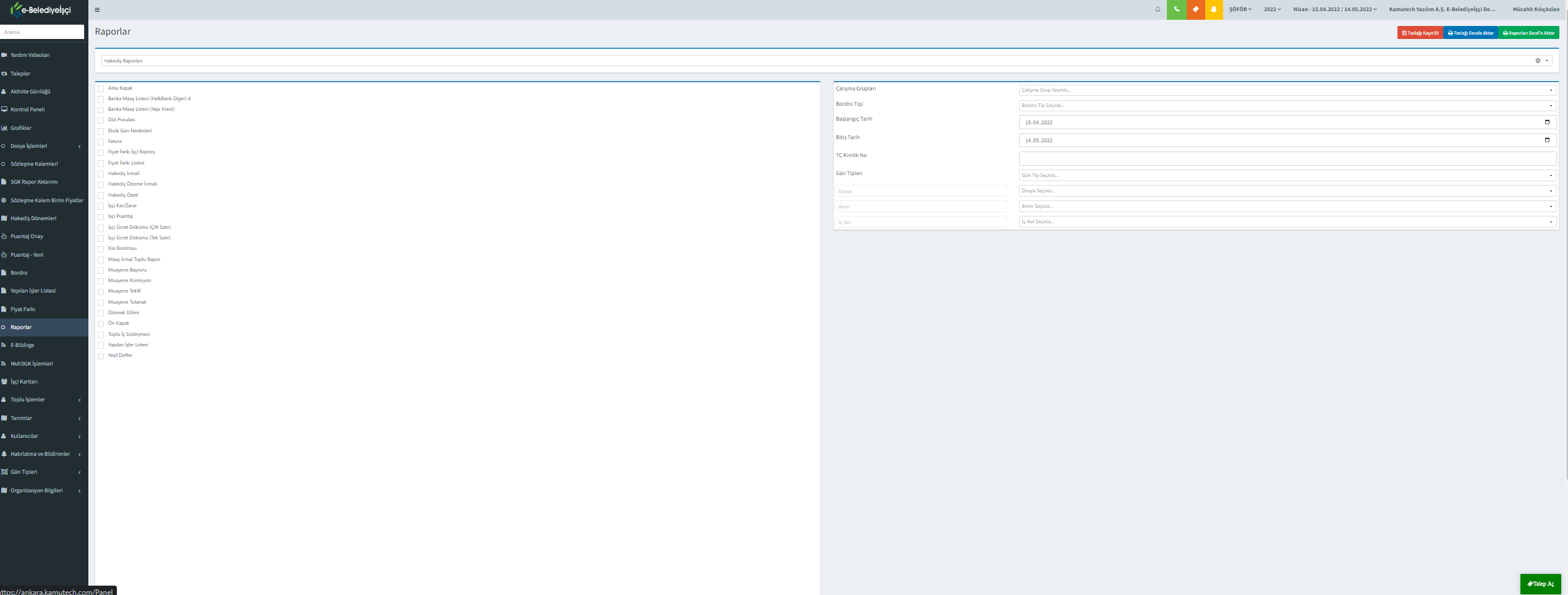Tick the İşçi Puantaj checkbox

tap(101, 217)
